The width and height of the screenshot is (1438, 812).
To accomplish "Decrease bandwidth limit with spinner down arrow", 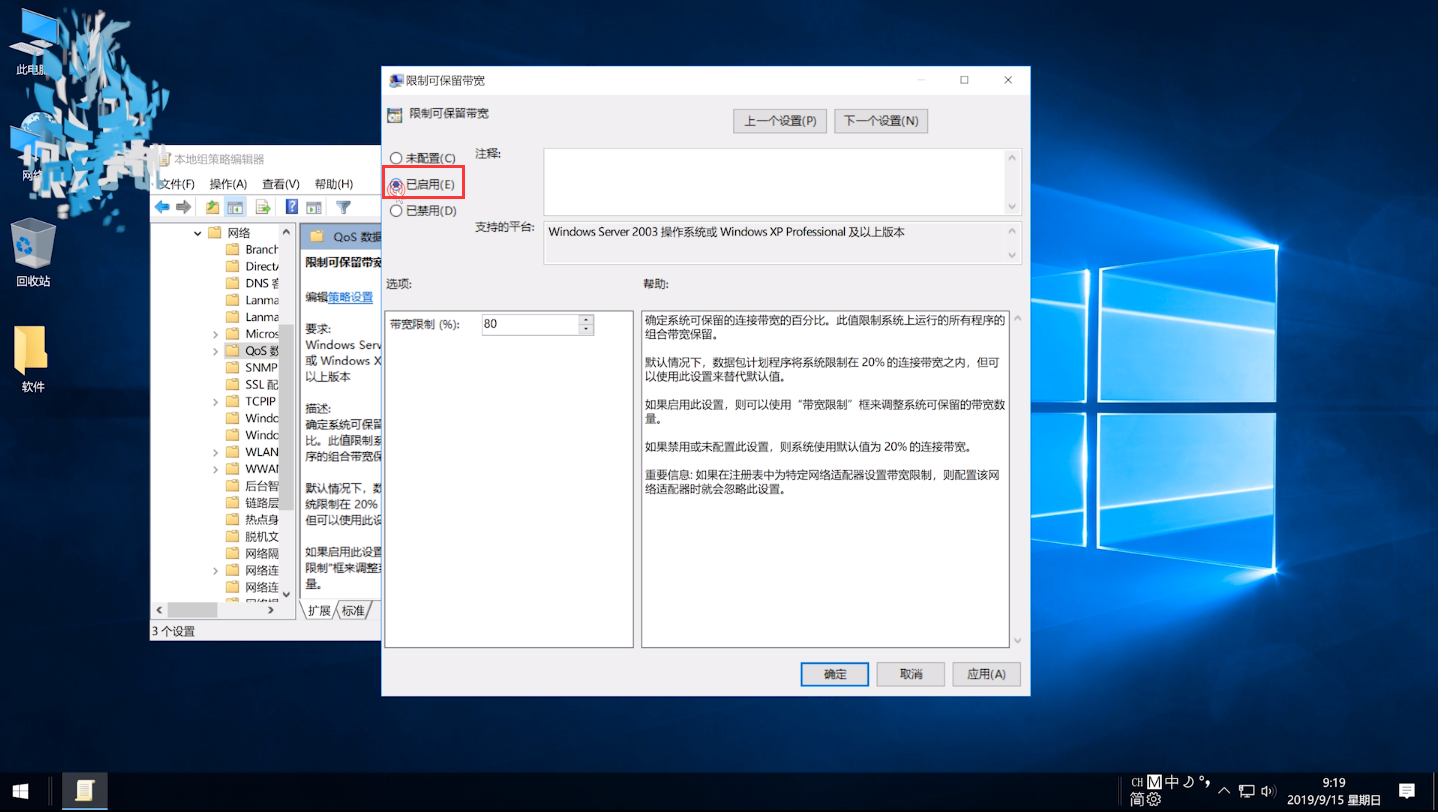I will click(x=586, y=329).
